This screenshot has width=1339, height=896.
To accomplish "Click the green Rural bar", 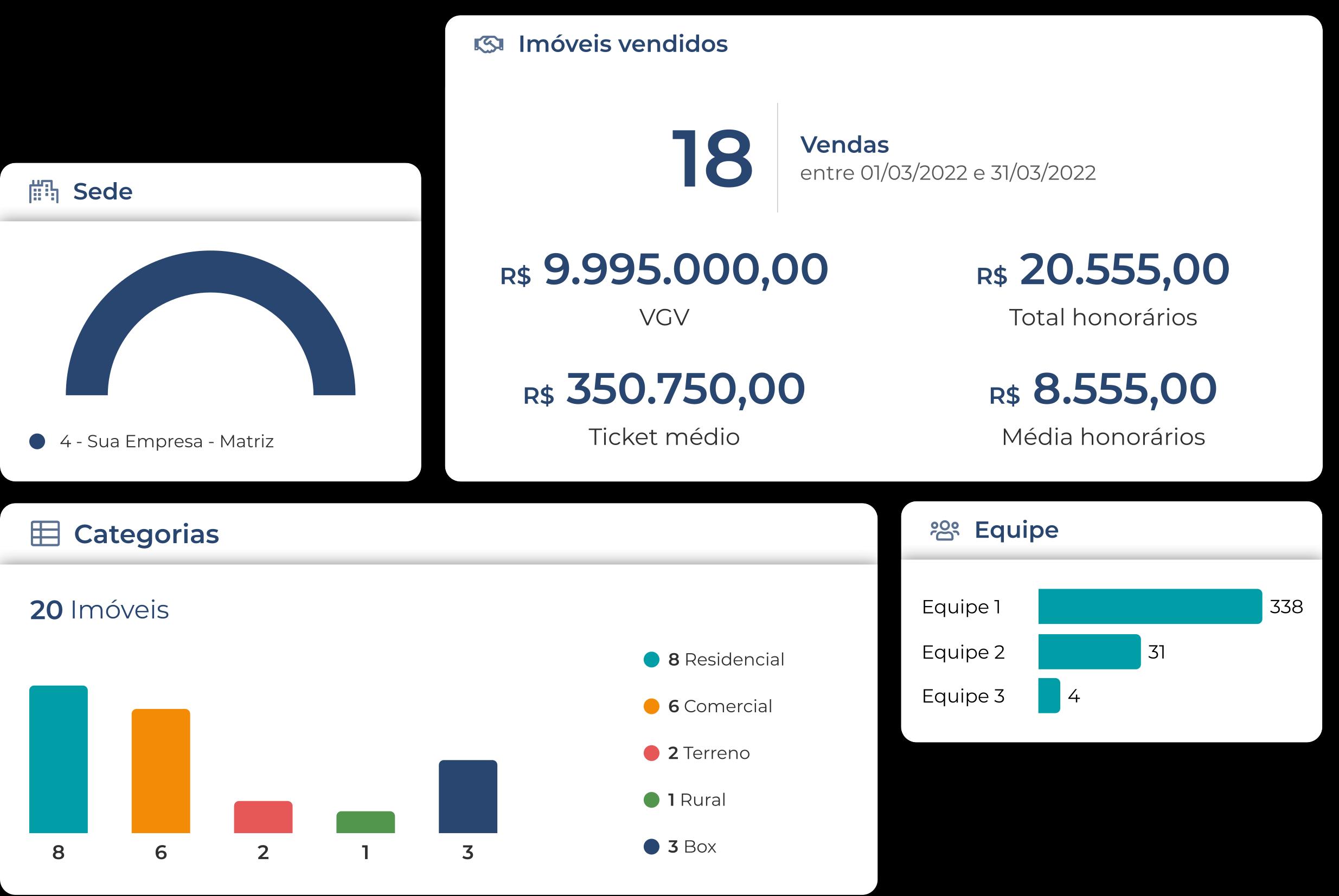I will 366,822.
